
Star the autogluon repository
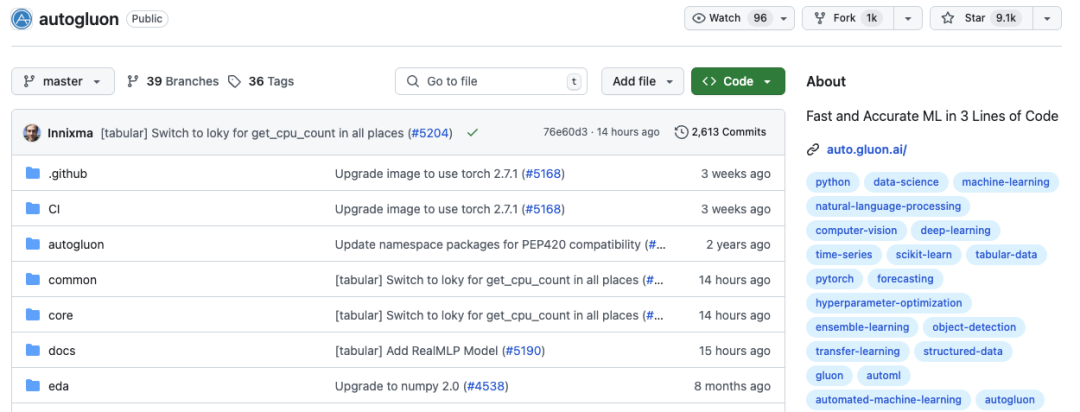pyautogui.click(x=981, y=19)
